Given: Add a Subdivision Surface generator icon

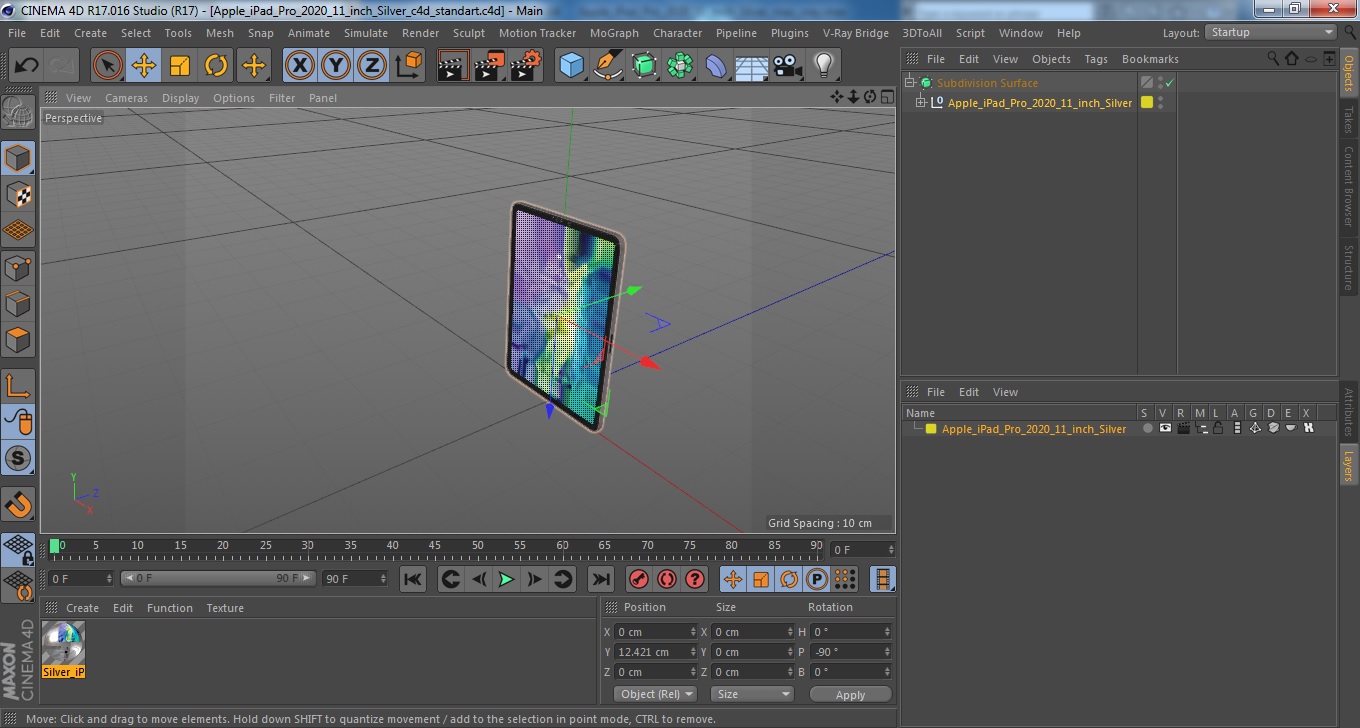Looking at the screenshot, I should [644, 66].
